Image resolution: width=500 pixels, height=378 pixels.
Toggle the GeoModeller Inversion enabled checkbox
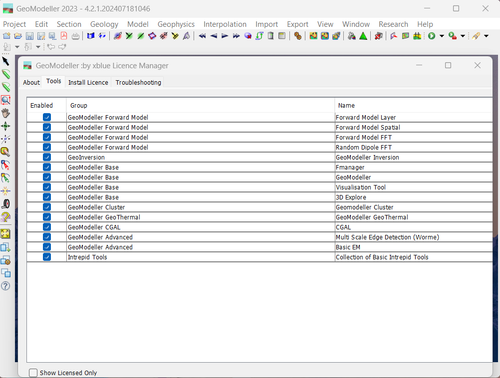(x=47, y=157)
